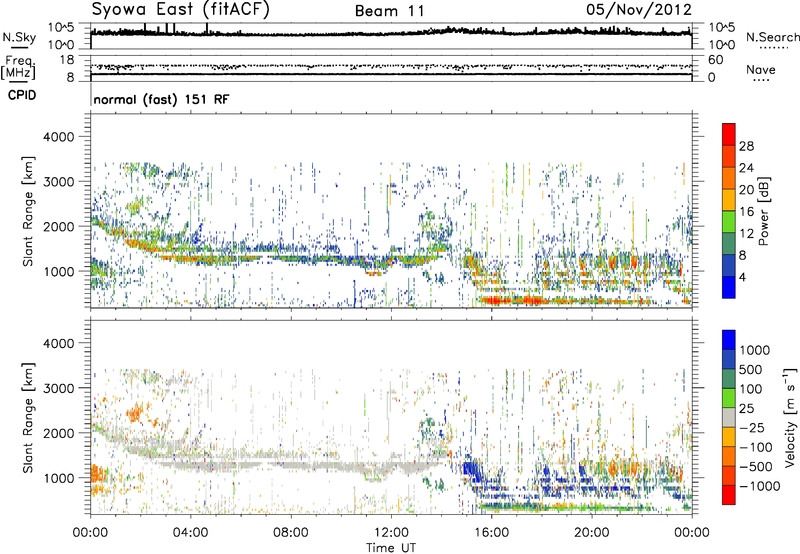Select the gray ±25 velocity swatch
This screenshot has width=800, height=554.
click(x=729, y=417)
